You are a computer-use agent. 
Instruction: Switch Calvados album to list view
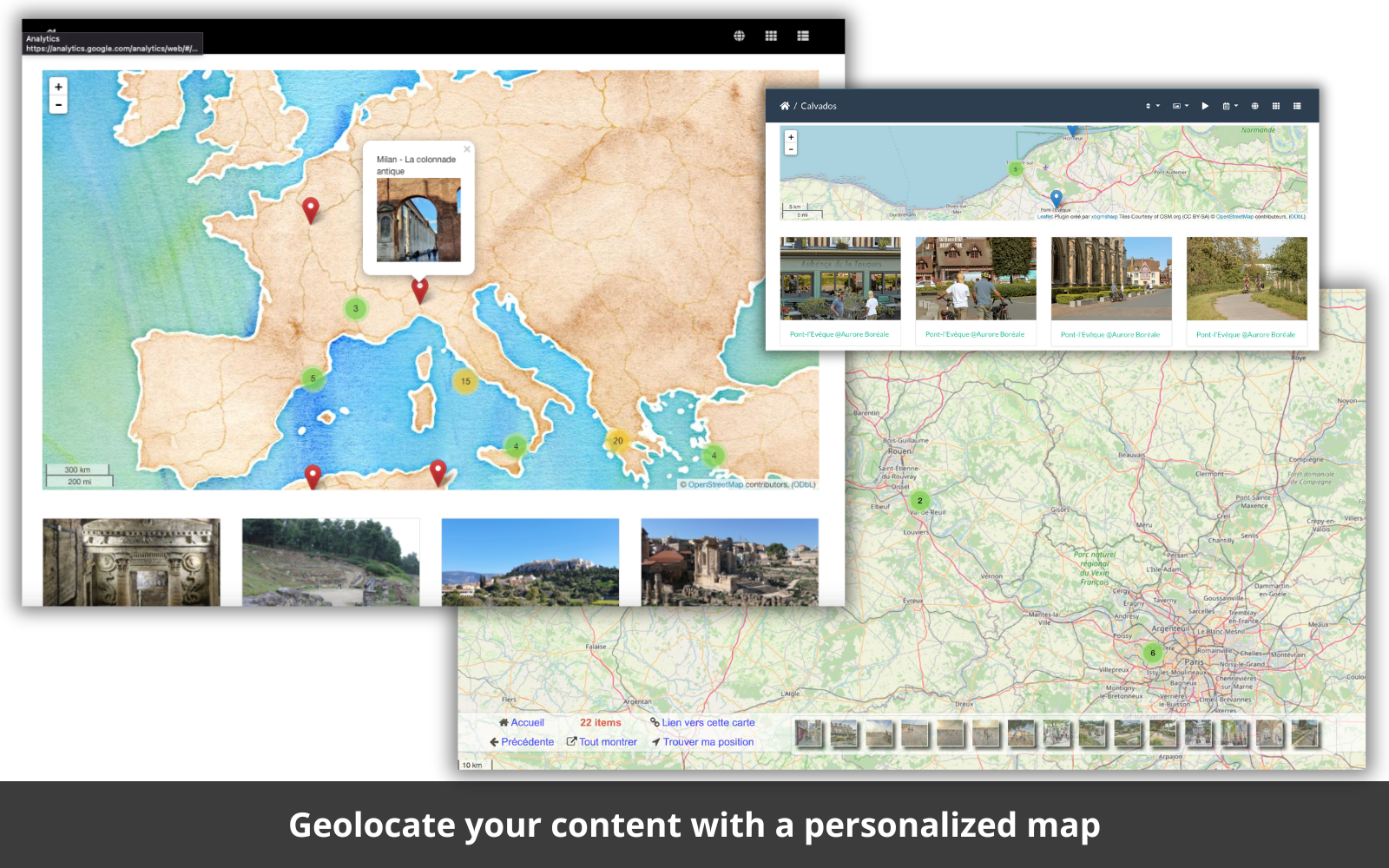click(1297, 105)
